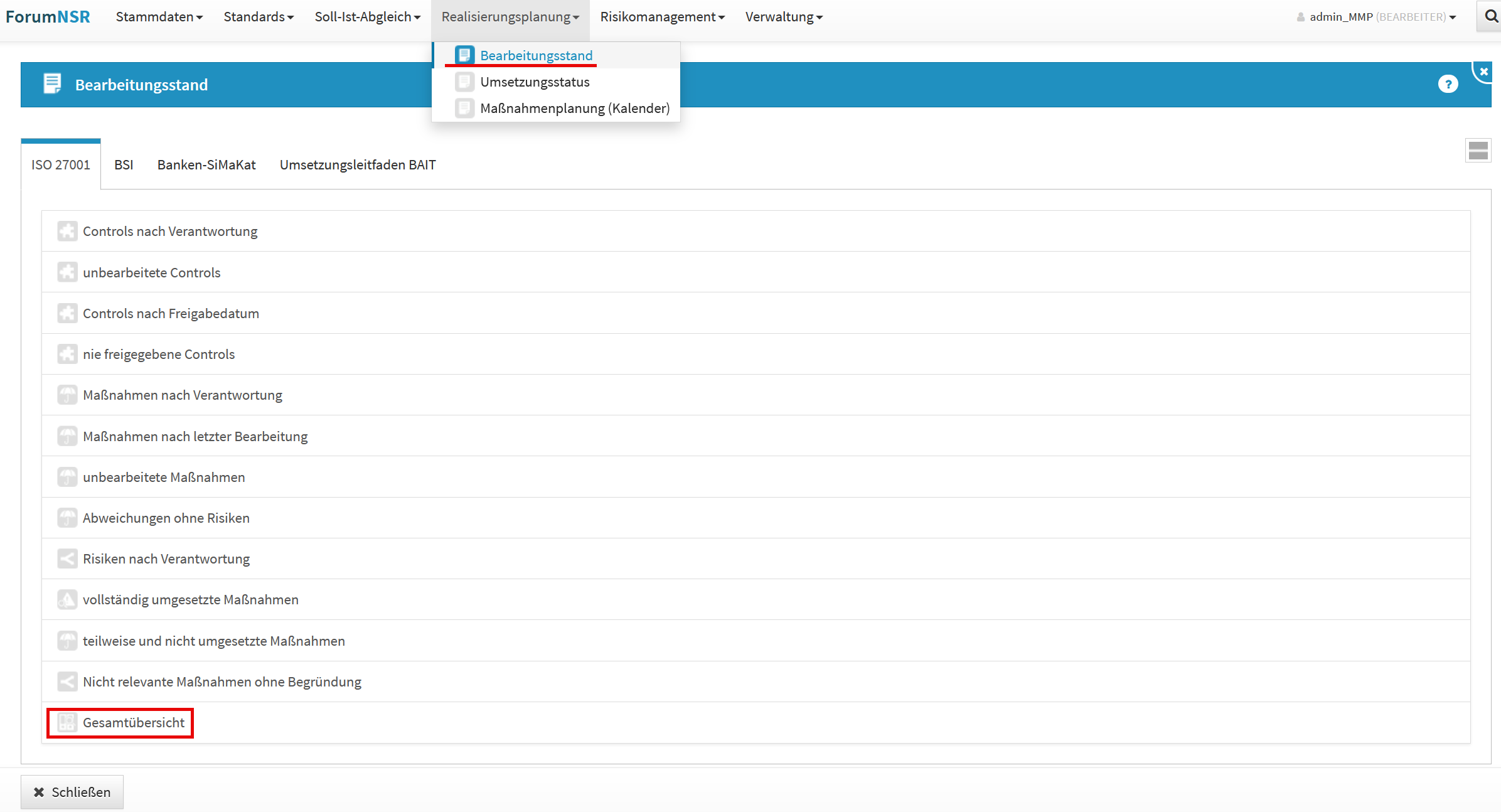
Task: Click the search magnifier icon
Action: (1491, 16)
